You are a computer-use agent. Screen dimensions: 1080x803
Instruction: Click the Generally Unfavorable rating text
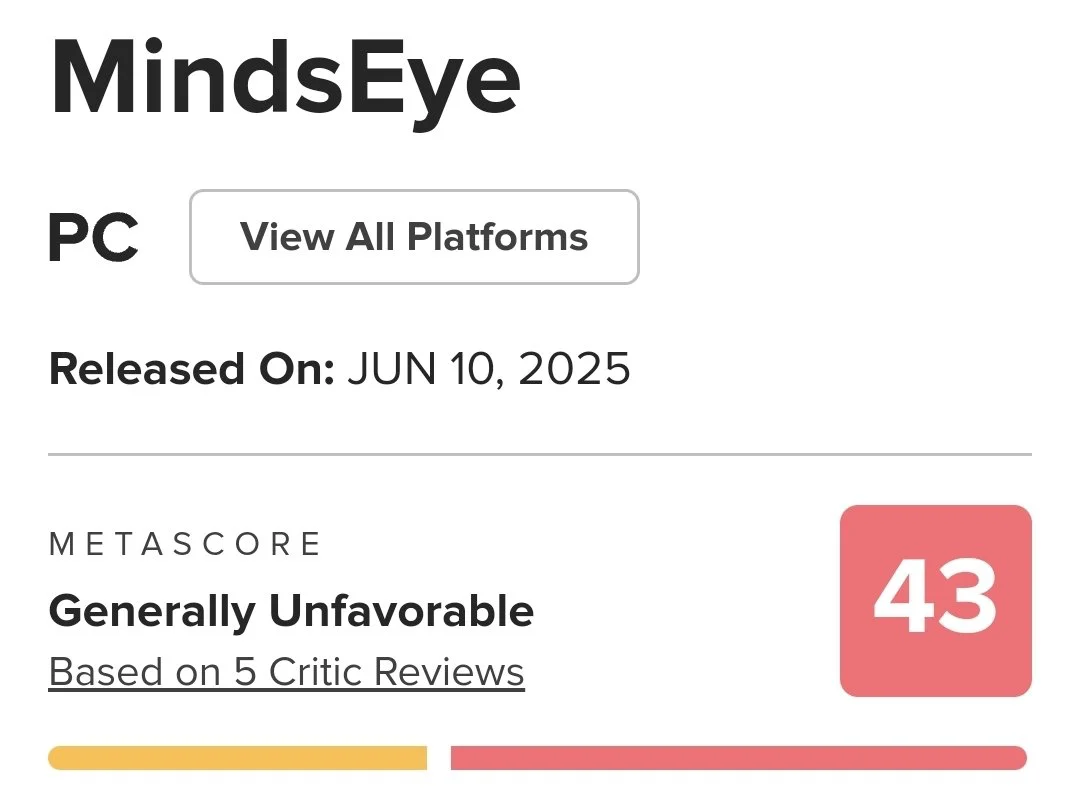click(x=291, y=610)
